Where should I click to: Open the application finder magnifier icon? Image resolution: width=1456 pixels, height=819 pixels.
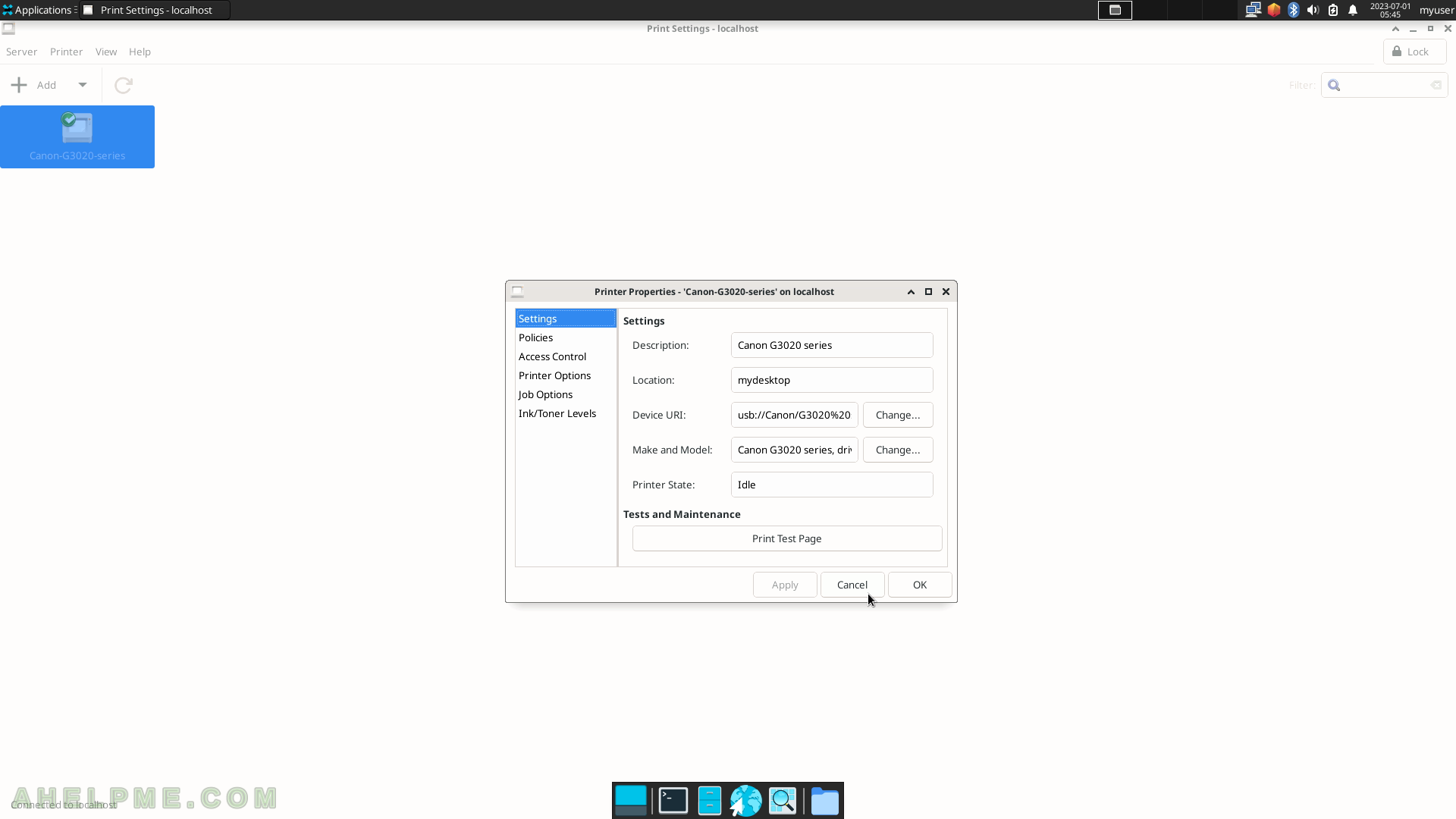pyautogui.click(x=783, y=801)
